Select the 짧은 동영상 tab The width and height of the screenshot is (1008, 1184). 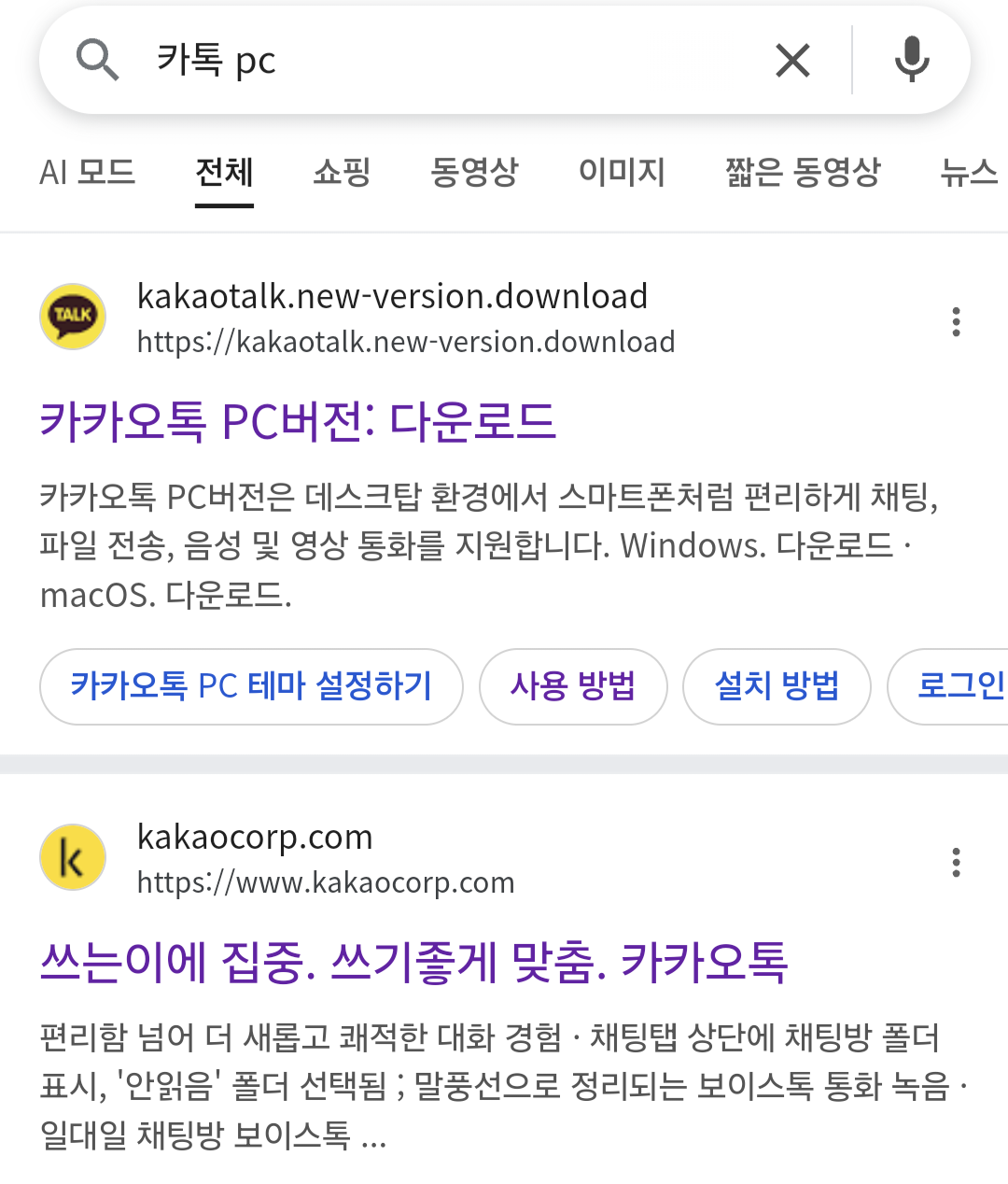[x=804, y=172]
